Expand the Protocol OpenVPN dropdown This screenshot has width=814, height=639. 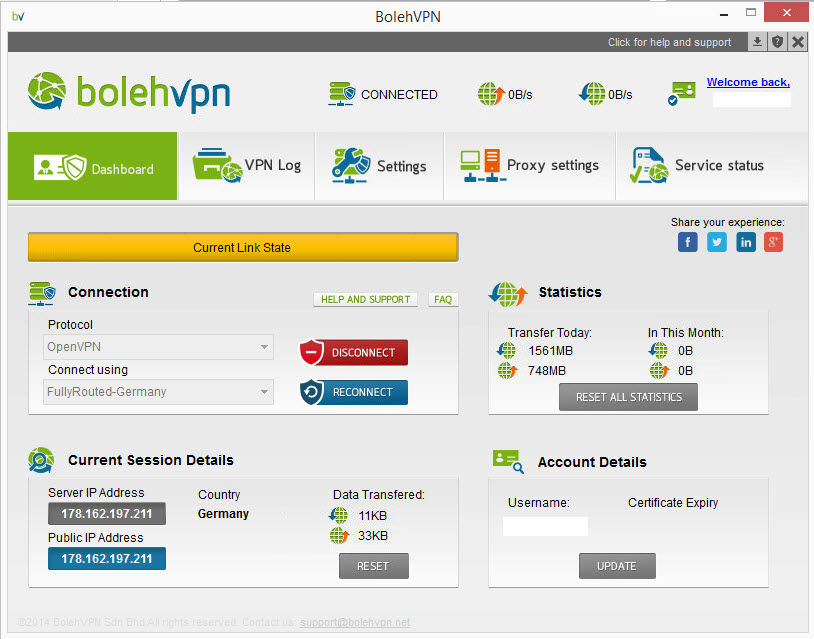158,347
